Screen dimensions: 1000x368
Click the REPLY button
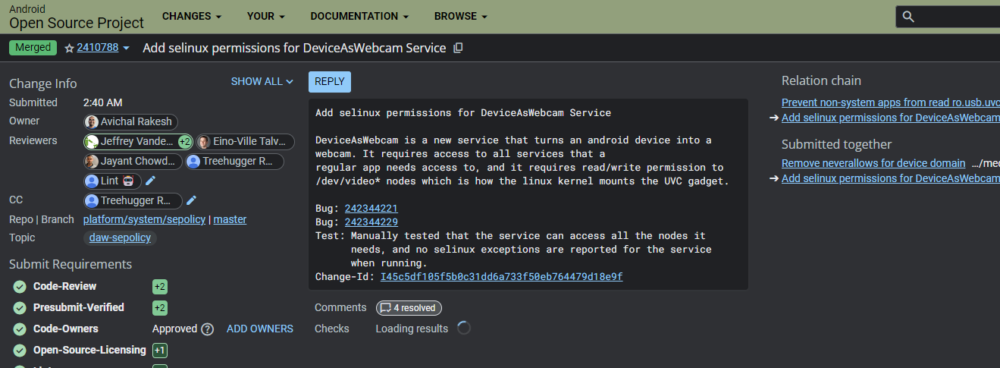click(x=329, y=82)
